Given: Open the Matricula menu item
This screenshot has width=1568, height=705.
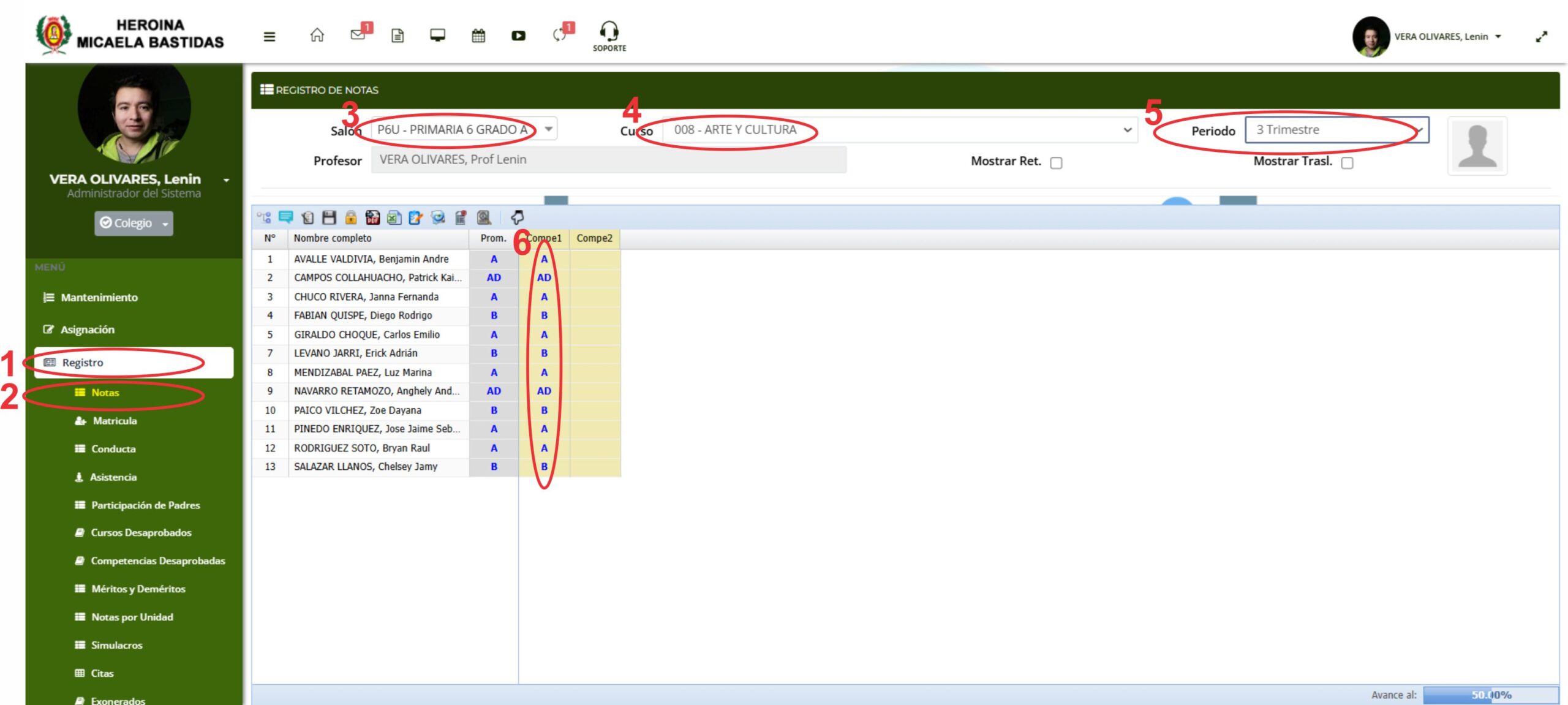Looking at the screenshot, I should (x=115, y=421).
